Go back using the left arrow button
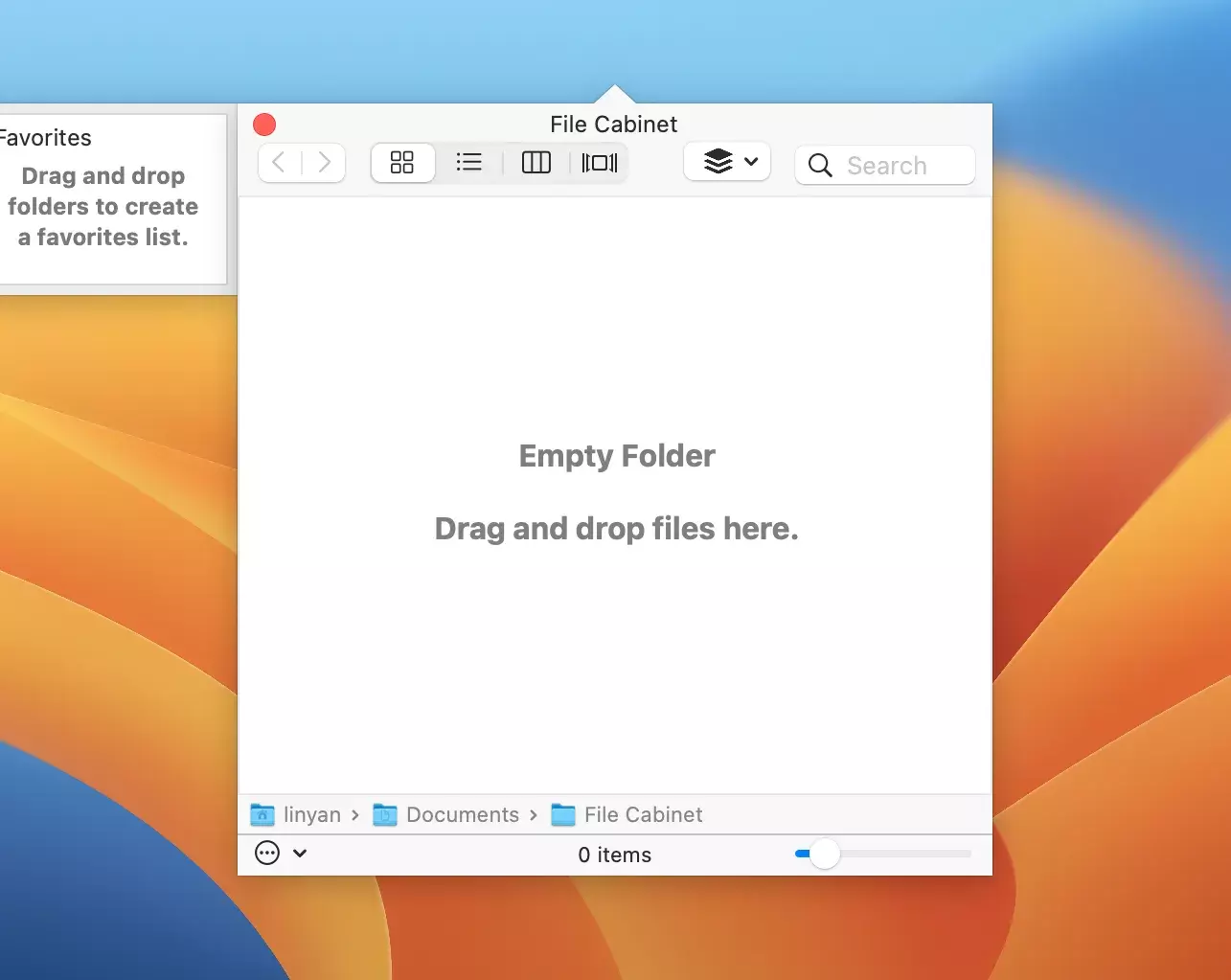The image size is (1231, 980). coord(279,163)
